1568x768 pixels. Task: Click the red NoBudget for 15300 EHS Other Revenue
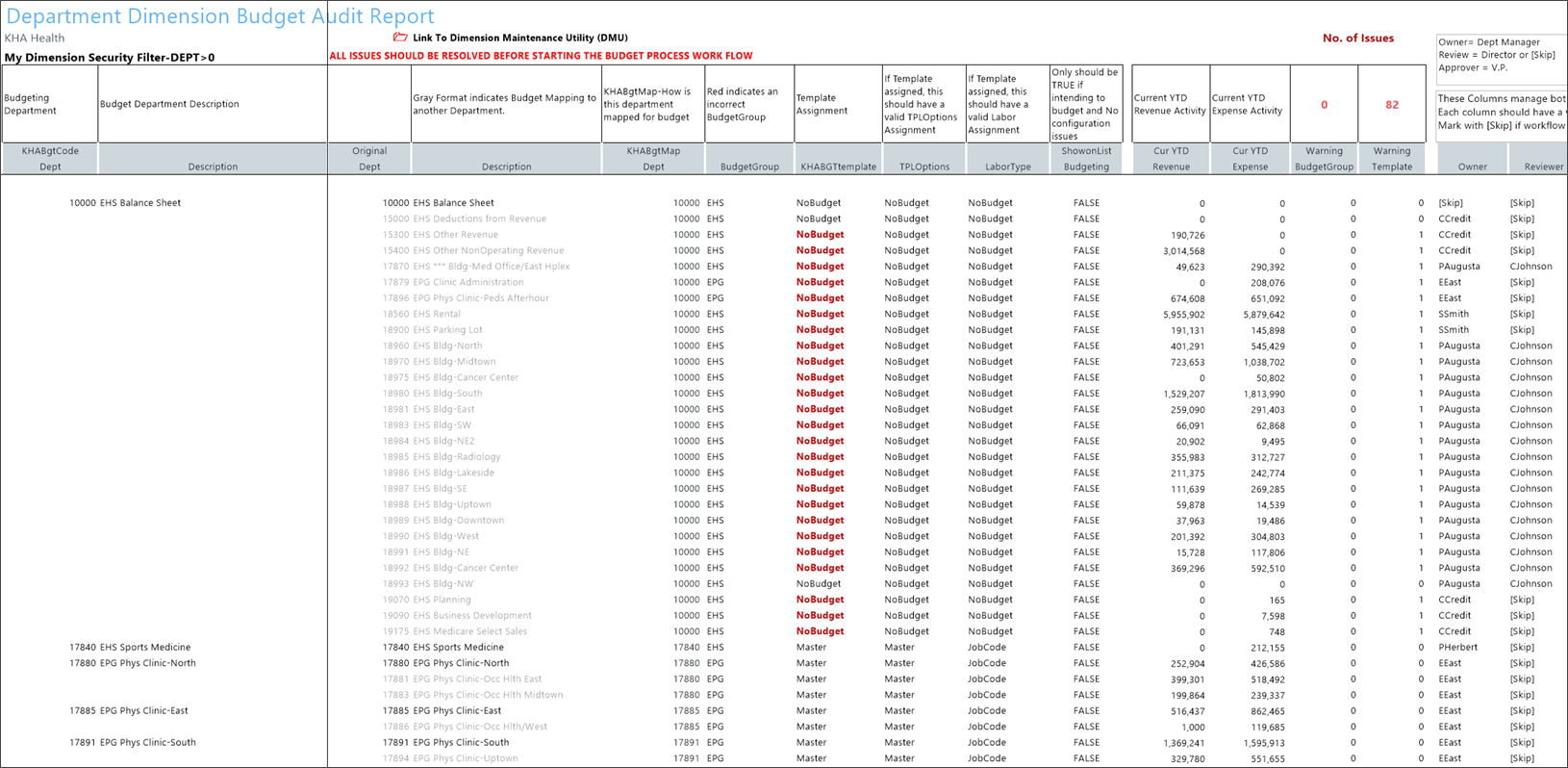coord(820,235)
